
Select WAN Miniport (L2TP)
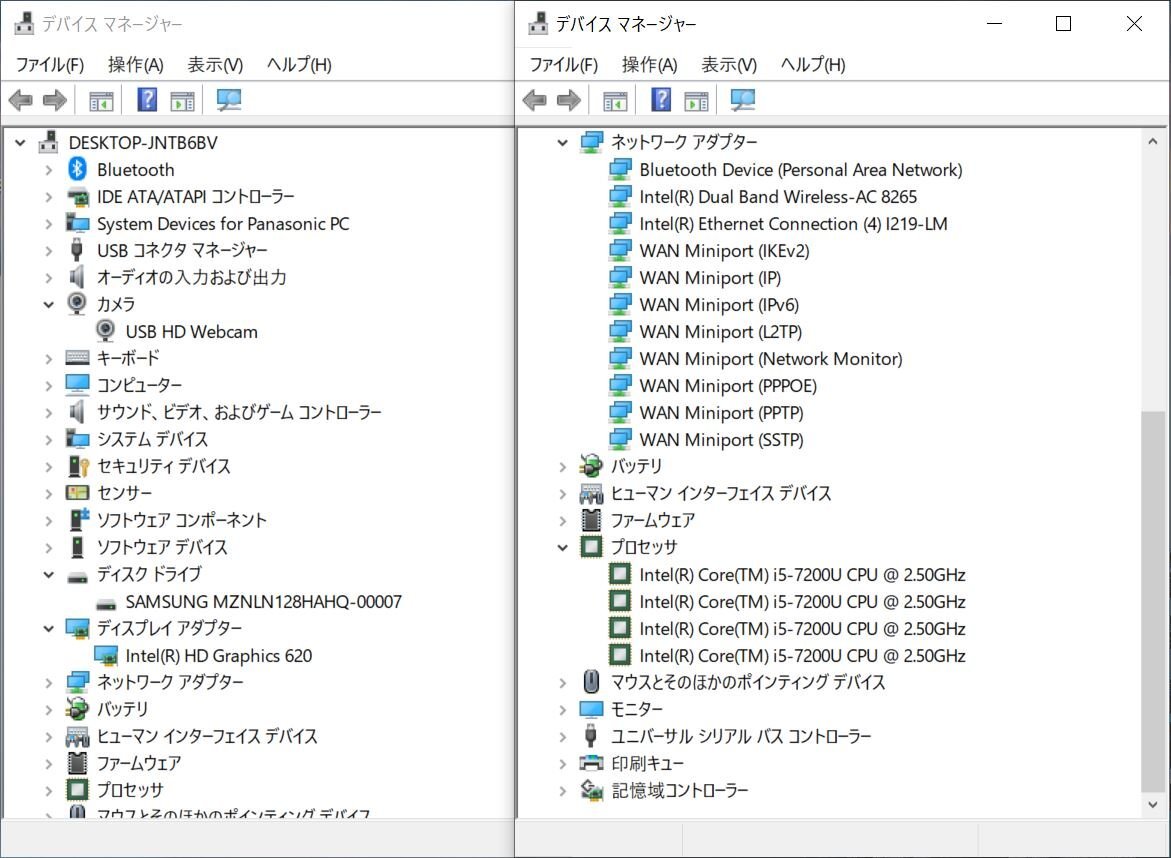[x=721, y=332]
